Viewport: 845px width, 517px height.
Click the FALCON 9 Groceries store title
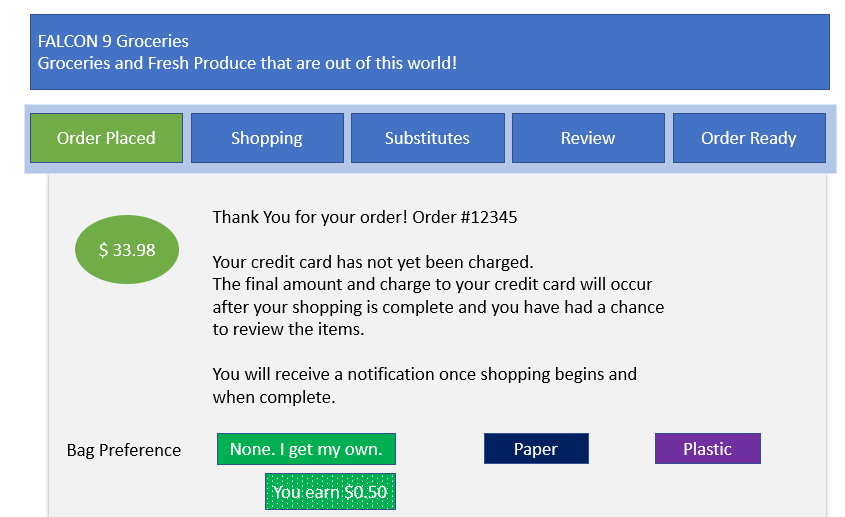coord(113,41)
